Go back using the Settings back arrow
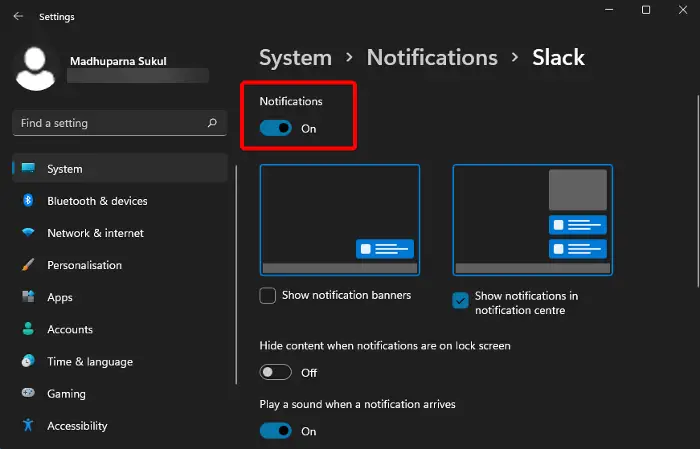700x449 pixels. tap(18, 17)
